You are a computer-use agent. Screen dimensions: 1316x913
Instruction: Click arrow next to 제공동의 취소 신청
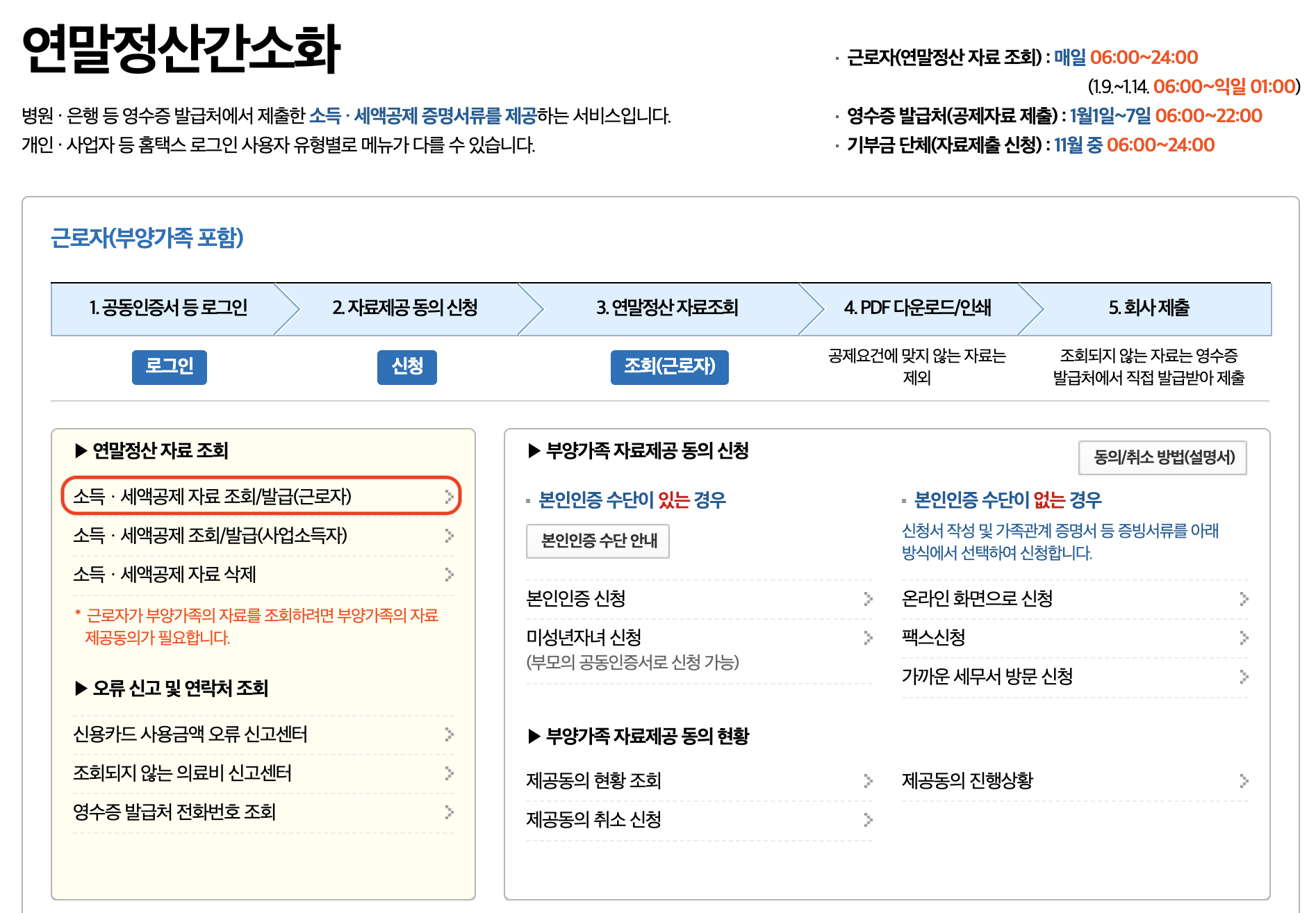870,820
